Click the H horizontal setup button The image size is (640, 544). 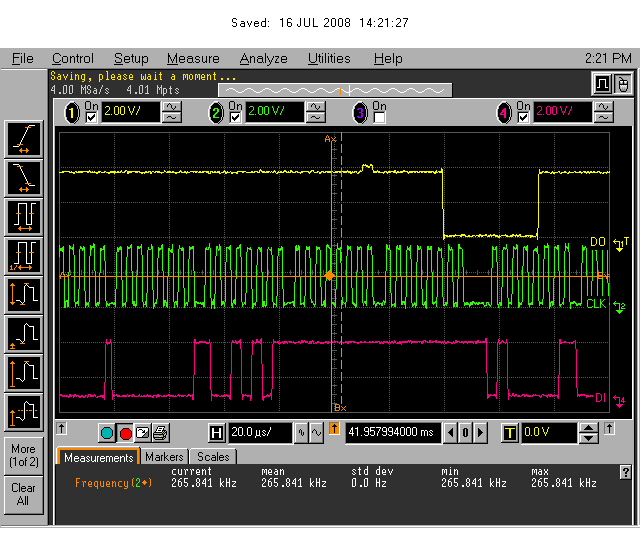click(x=216, y=433)
